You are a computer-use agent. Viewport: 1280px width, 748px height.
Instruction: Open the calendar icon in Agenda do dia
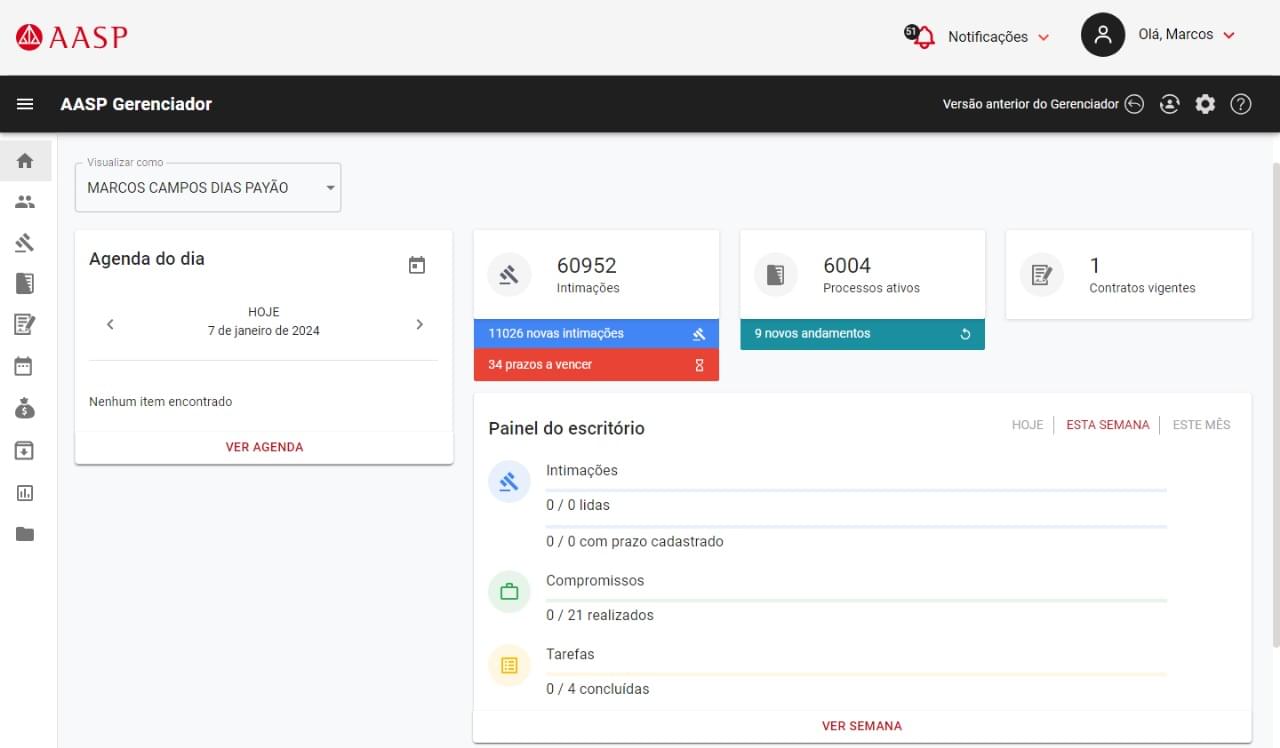417,265
